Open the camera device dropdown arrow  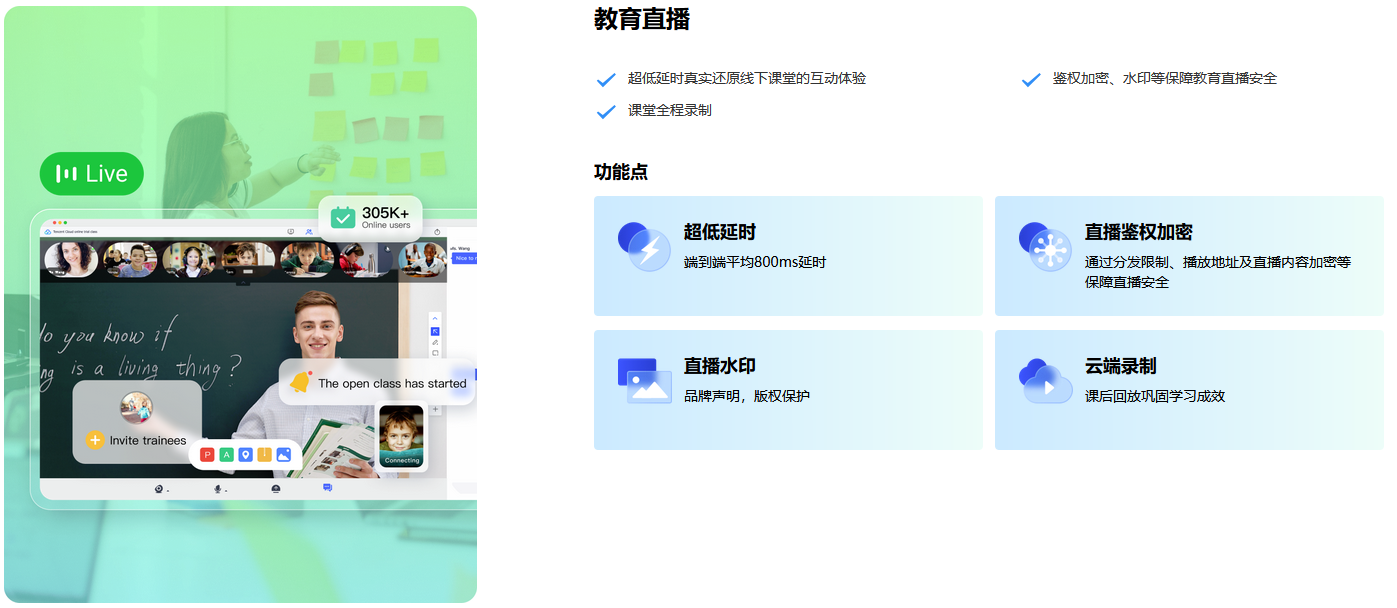click(167, 490)
